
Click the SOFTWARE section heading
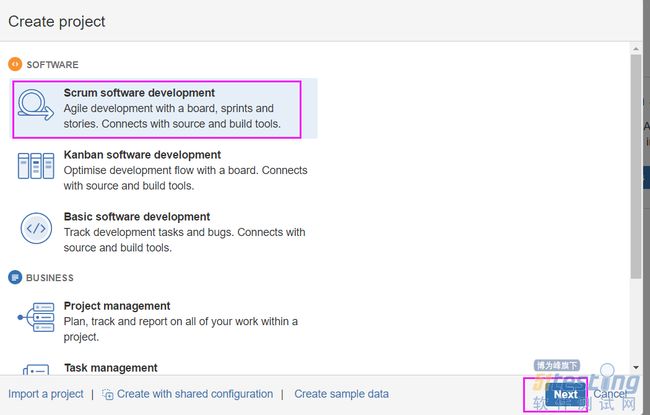(x=52, y=65)
